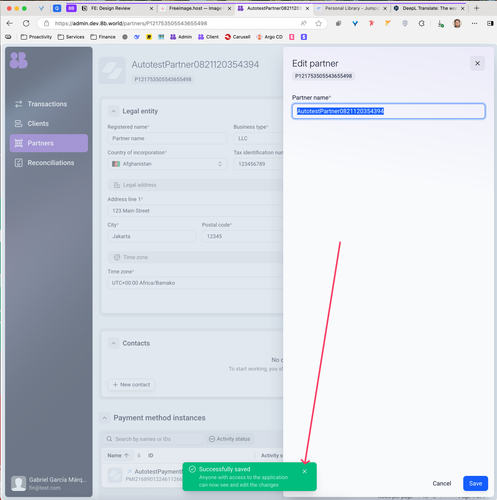Click the Tax identification number field
The width and height of the screenshot is (497, 500).
[258, 164]
